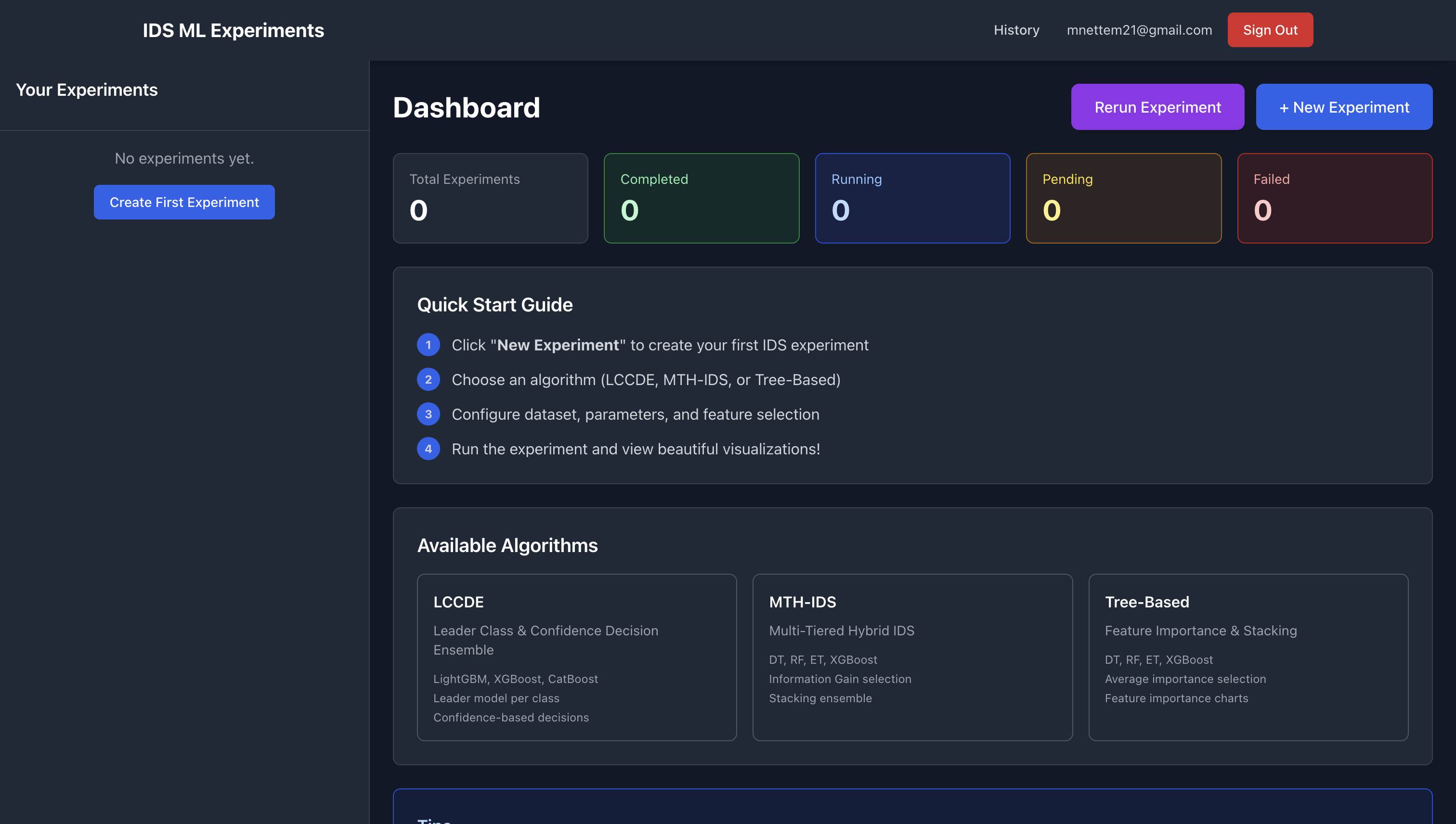Select the LCCDE algorithm card
Image resolution: width=1456 pixels, height=824 pixels.
click(576, 657)
